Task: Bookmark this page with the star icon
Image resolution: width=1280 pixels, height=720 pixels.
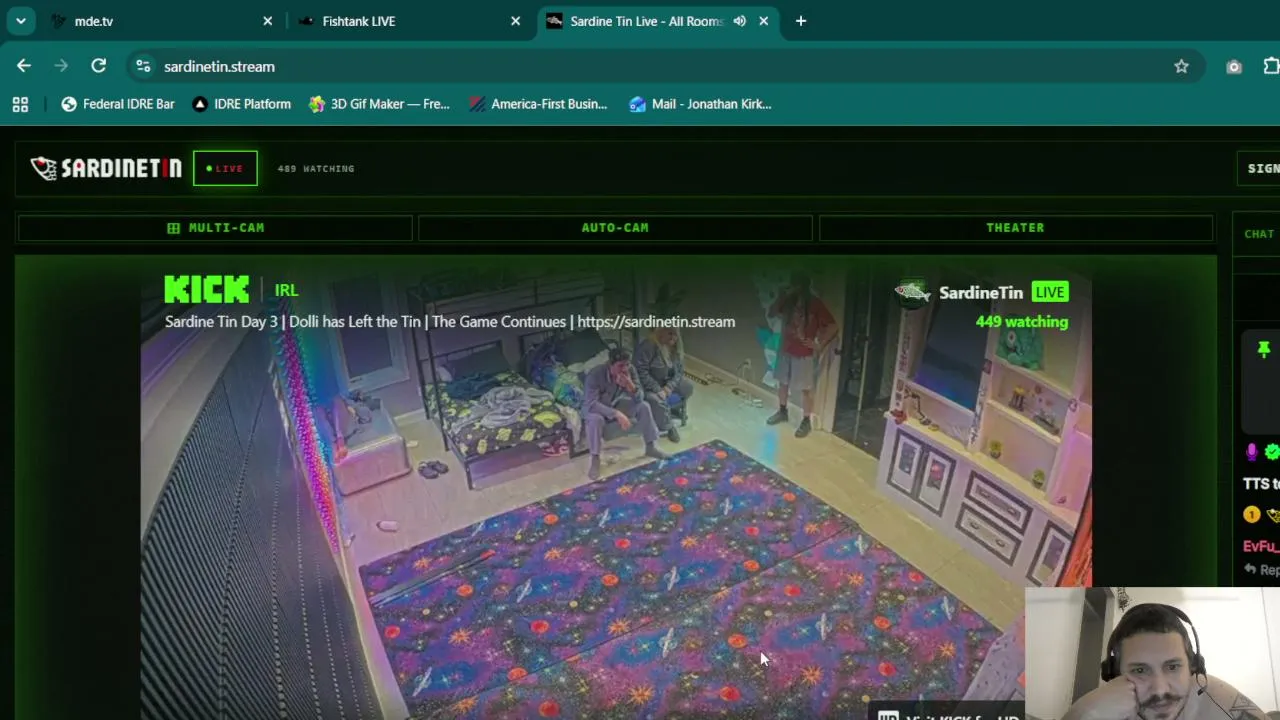Action: (x=1181, y=66)
